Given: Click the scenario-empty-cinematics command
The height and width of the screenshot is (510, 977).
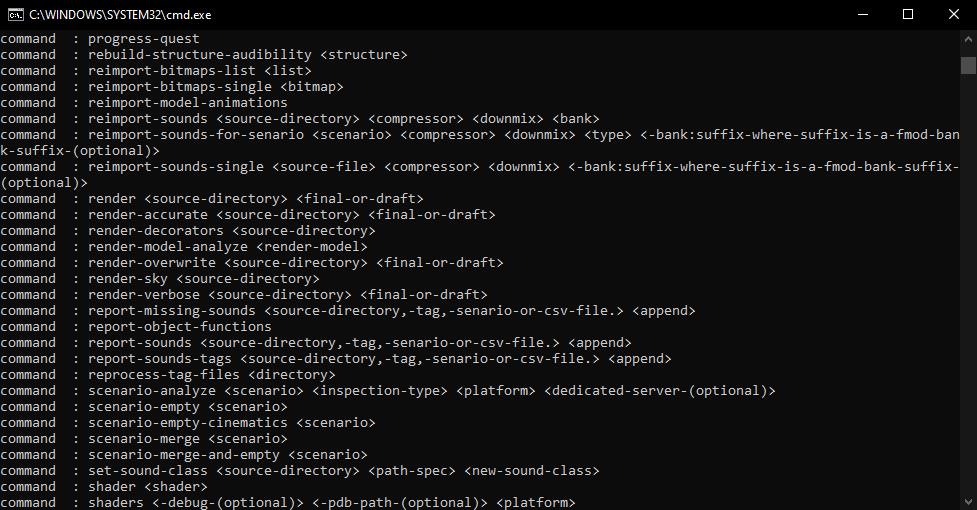Looking at the screenshot, I should pyautogui.click(x=188, y=423).
